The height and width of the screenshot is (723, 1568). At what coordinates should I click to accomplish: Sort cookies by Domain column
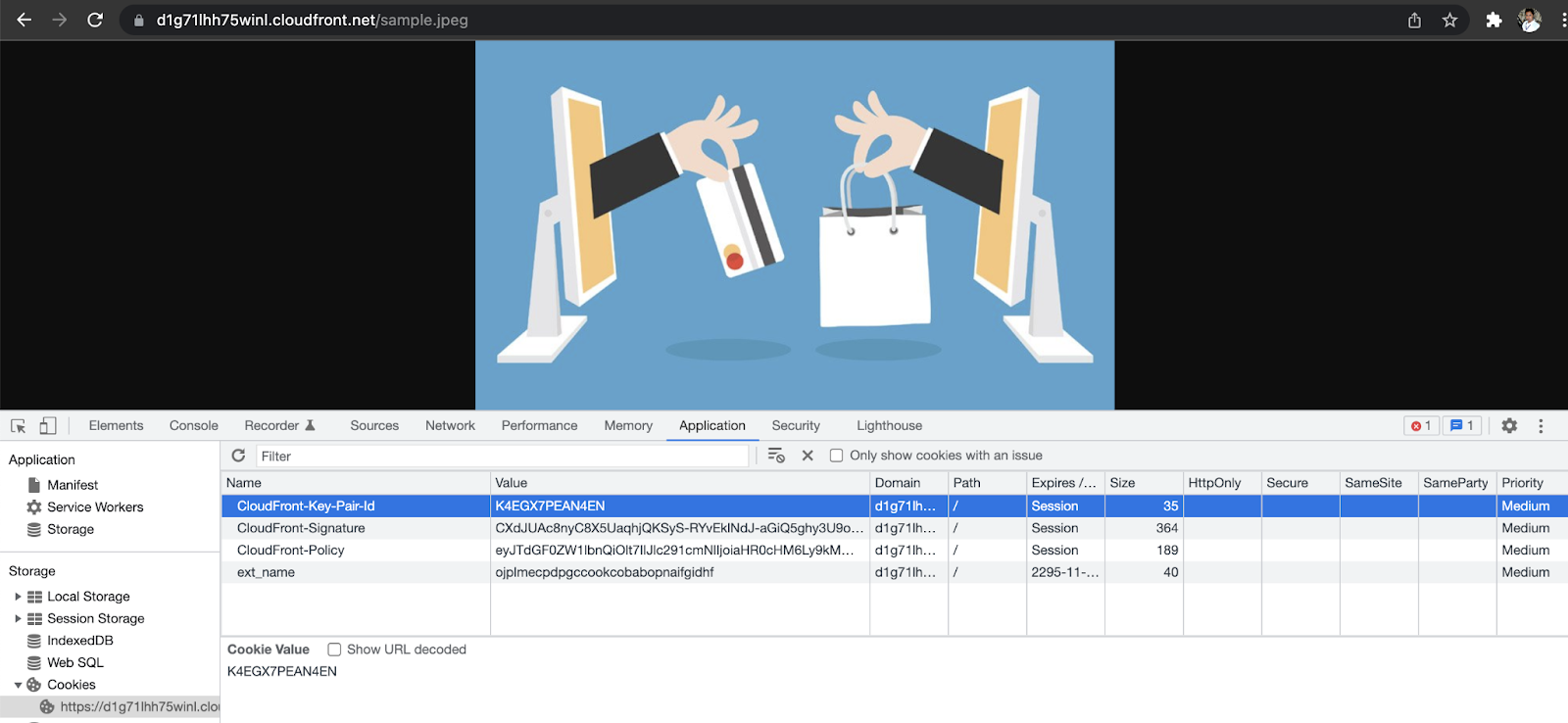coord(908,483)
